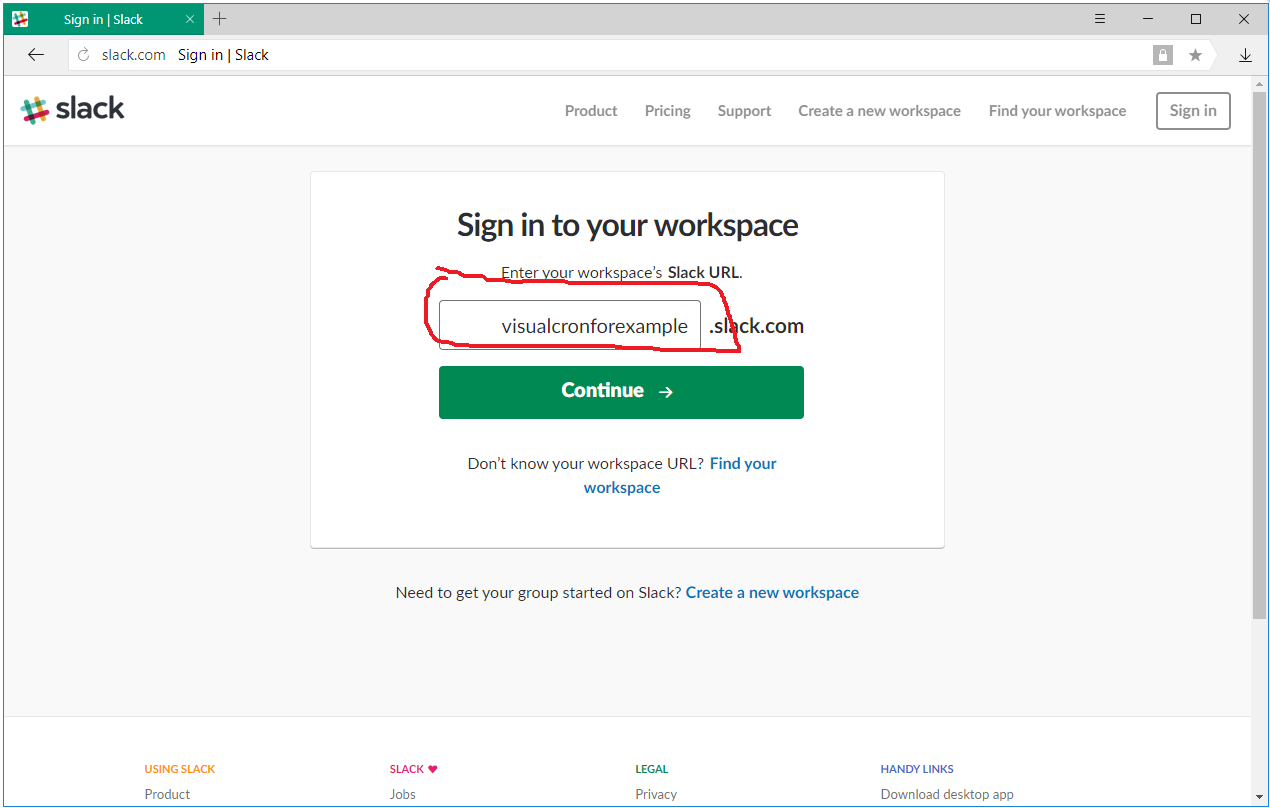
Task: Bookmark the page via the star icon
Action: click(x=1195, y=55)
